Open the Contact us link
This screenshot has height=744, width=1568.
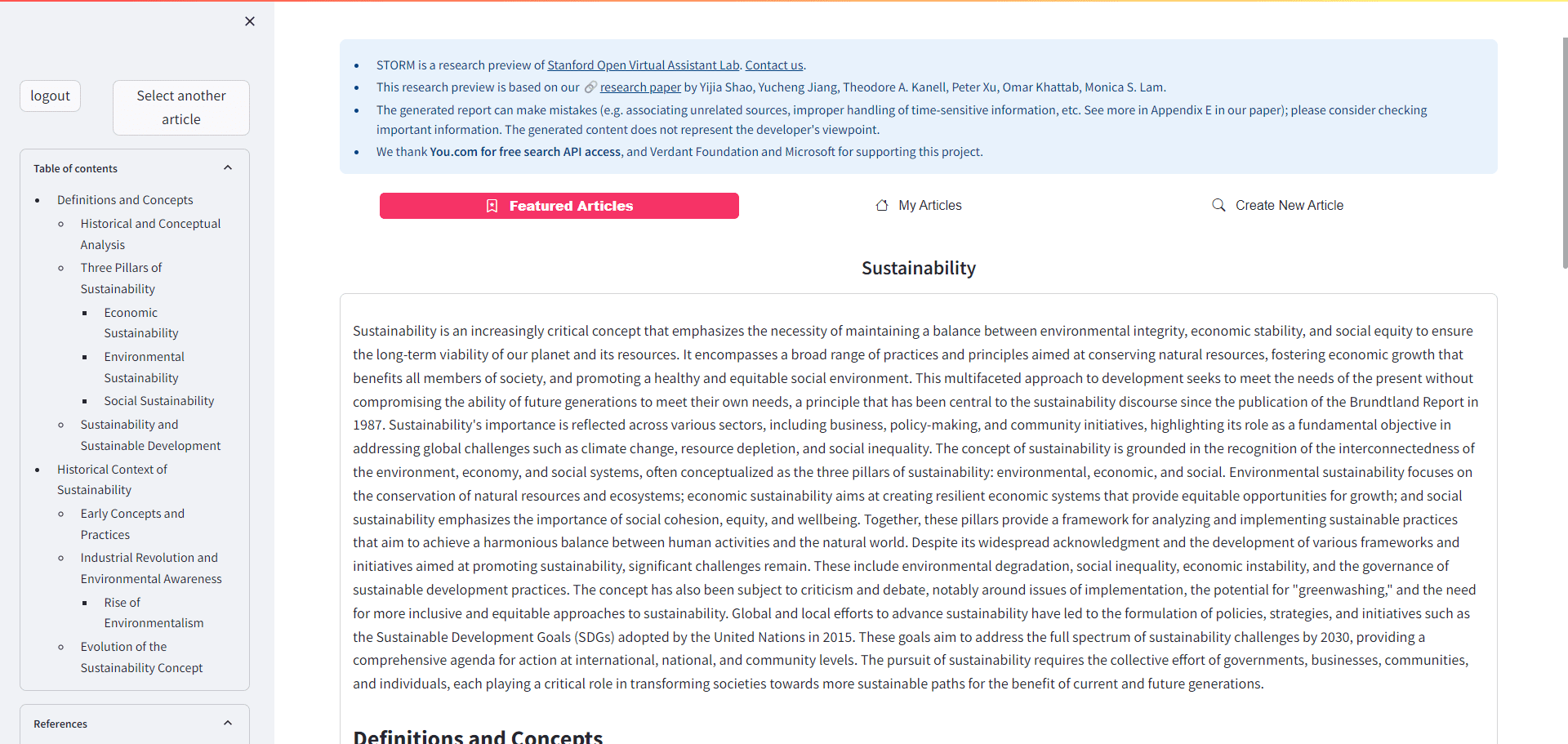(774, 65)
